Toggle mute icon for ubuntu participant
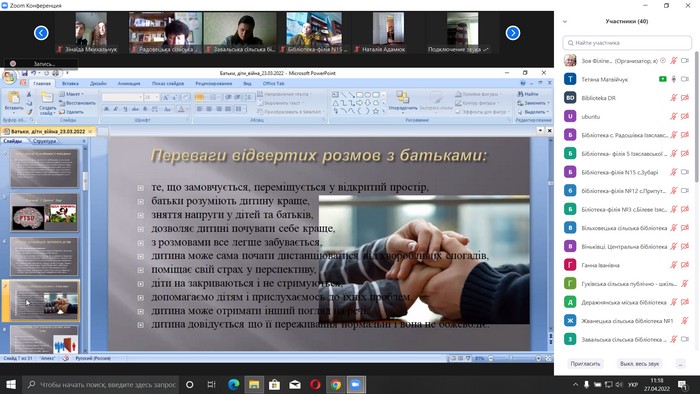 pyautogui.click(x=674, y=116)
